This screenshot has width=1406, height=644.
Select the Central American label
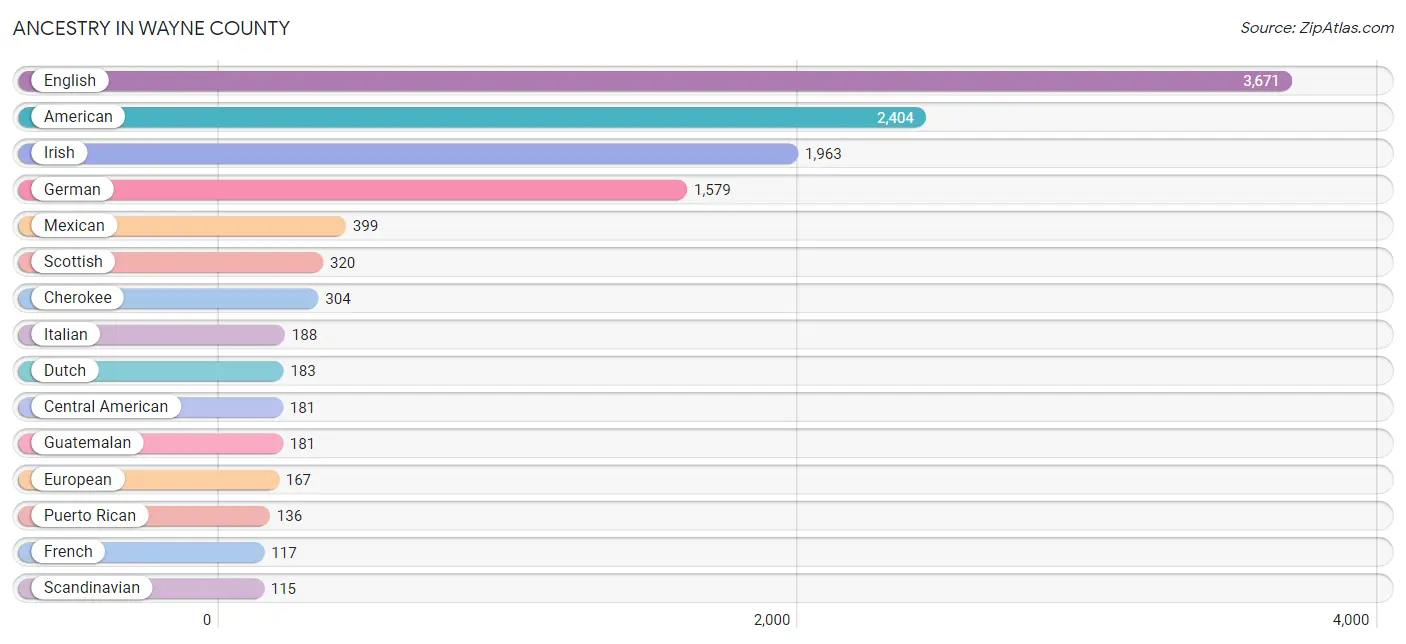[106, 407]
